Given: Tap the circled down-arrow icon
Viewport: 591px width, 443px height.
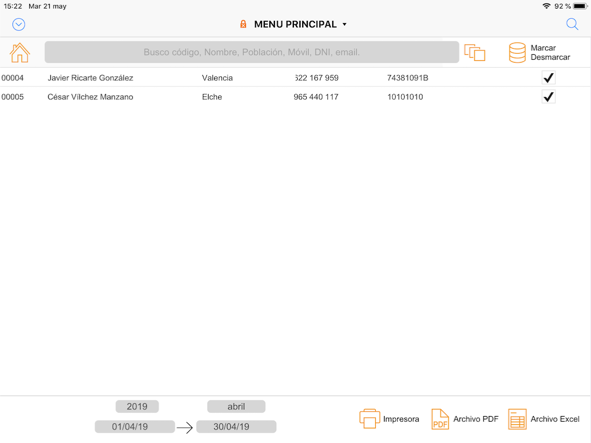Looking at the screenshot, I should pos(18,25).
